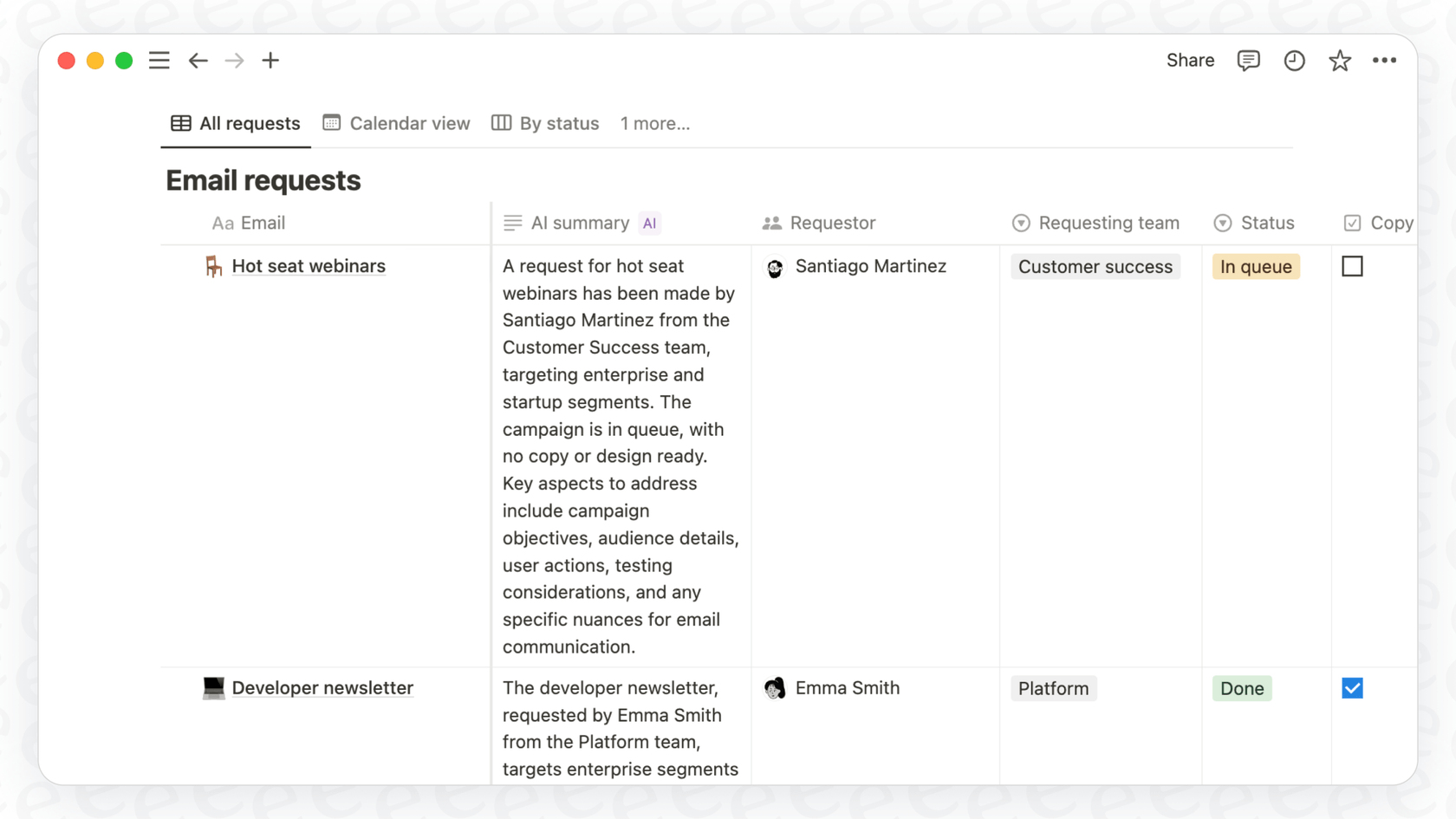The image size is (1456, 819).
Task: Click the Done status tag
Action: point(1241,688)
